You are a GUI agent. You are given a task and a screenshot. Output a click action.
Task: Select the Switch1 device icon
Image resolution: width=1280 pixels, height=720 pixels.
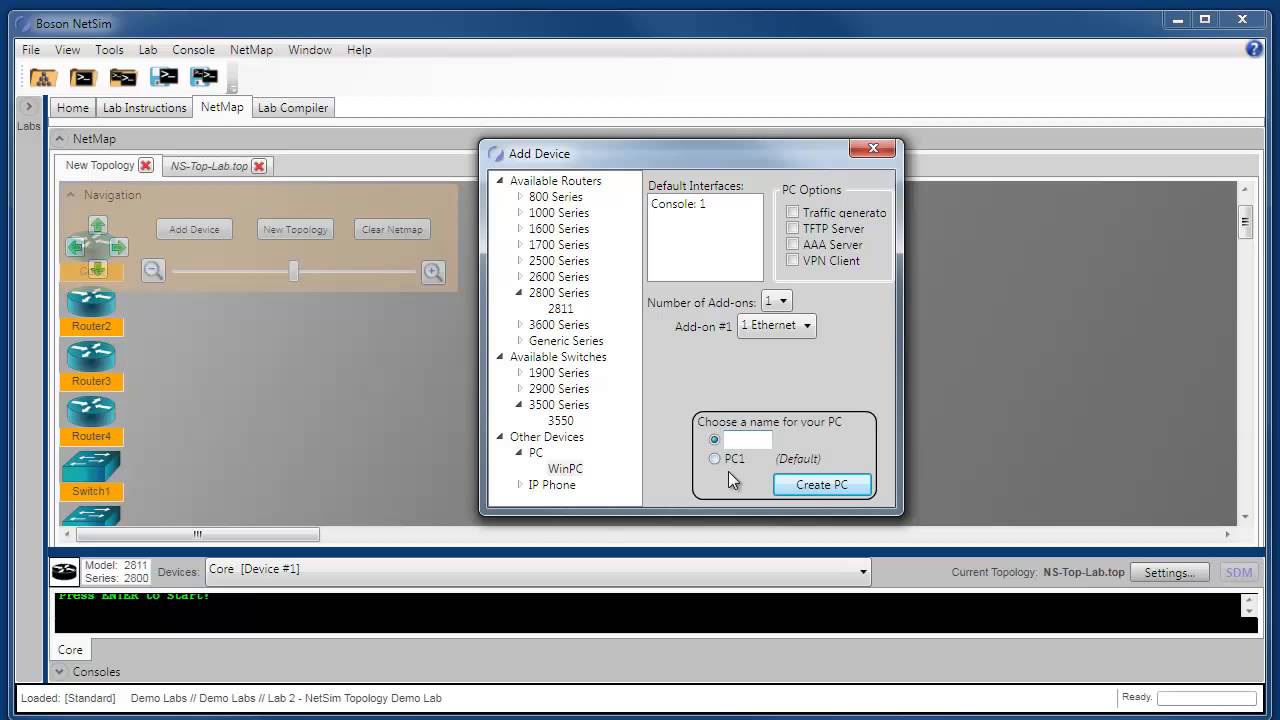tap(91, 467)
